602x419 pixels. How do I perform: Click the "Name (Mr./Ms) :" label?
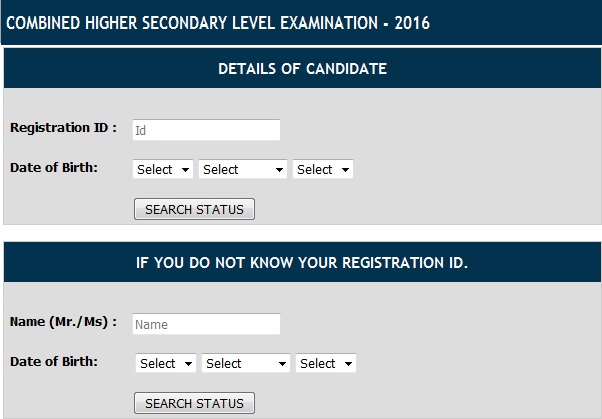tap(63, 322)
